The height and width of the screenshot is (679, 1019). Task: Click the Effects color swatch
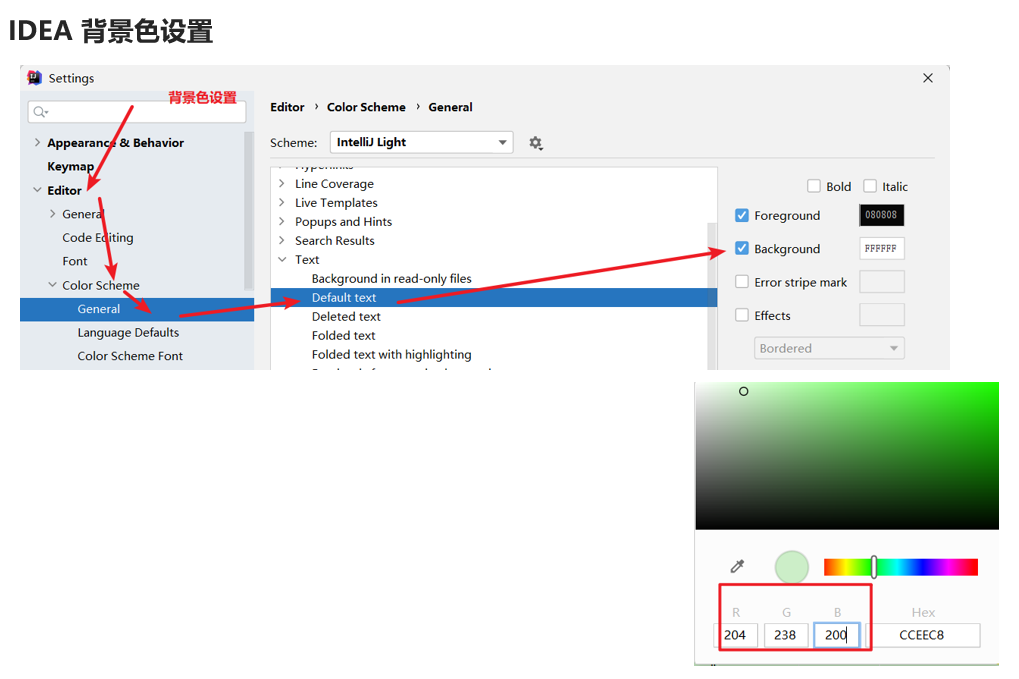pos(881,315)
